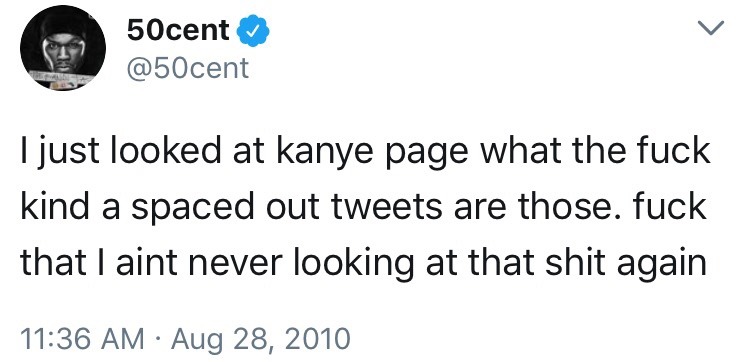Open 50cent's profile picture
This screenshot has width=750, height=362.
pyautogui.click(x=63, y=47)
